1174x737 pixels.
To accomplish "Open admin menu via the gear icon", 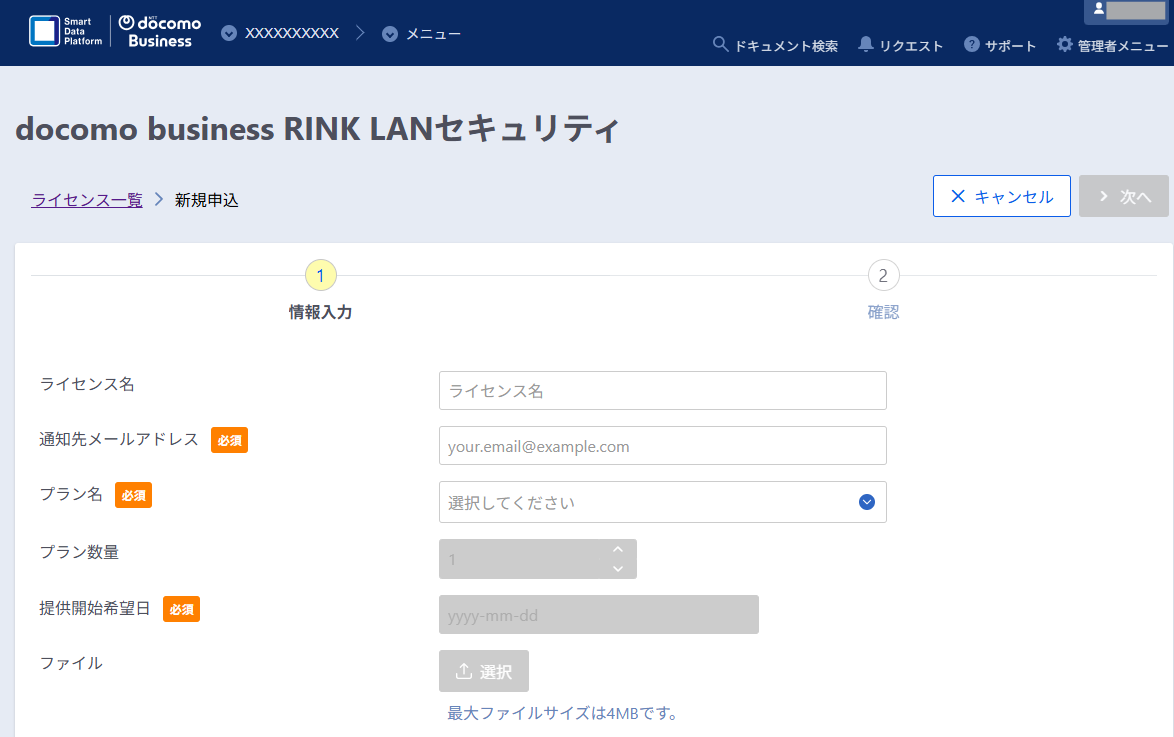I will click(x=1065, y=44).
